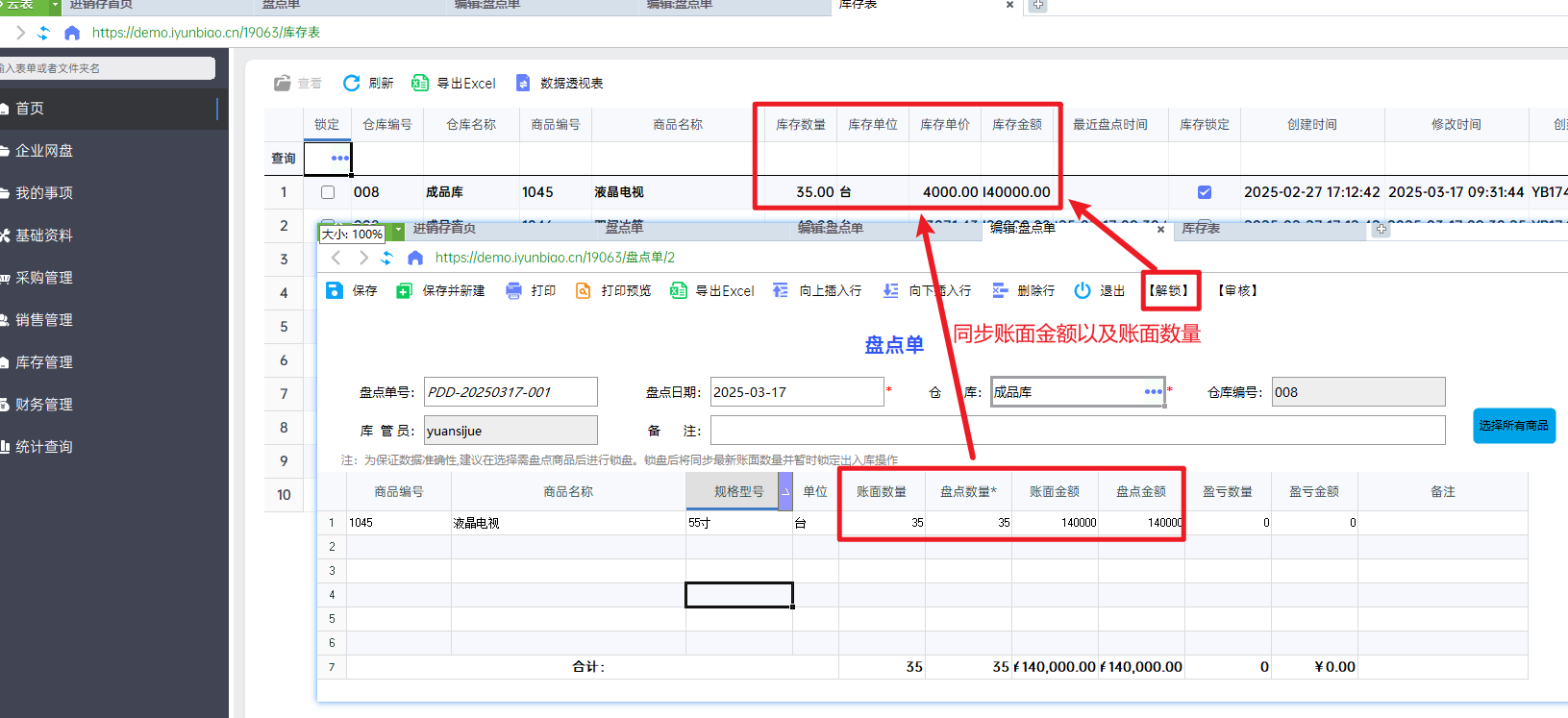Click the 退出 power icon to exit
The image size is (1568, 718).
(x=1083, y=290)
